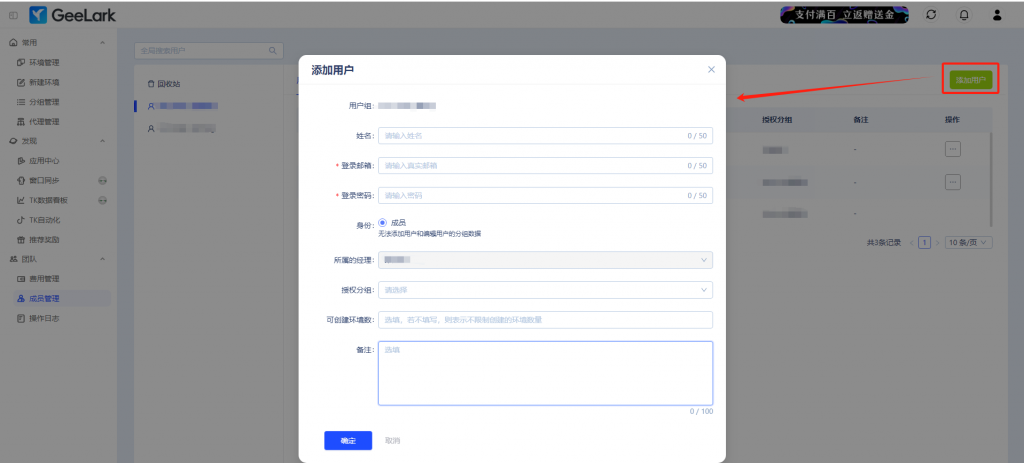Click the sidebar collapse icon beside the GeeLark logo
Viewport: 1024px width, 463px height.
(13, 15)
